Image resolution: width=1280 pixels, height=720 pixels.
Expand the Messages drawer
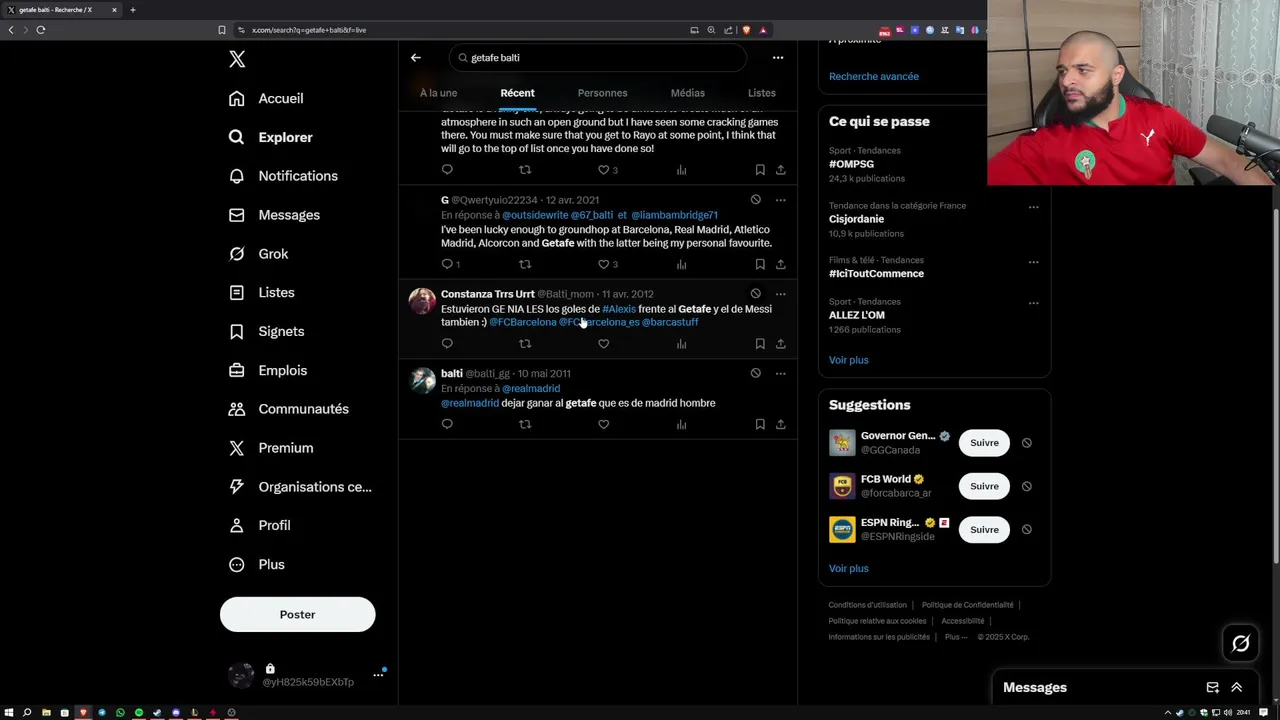[x=1236, y=688]
